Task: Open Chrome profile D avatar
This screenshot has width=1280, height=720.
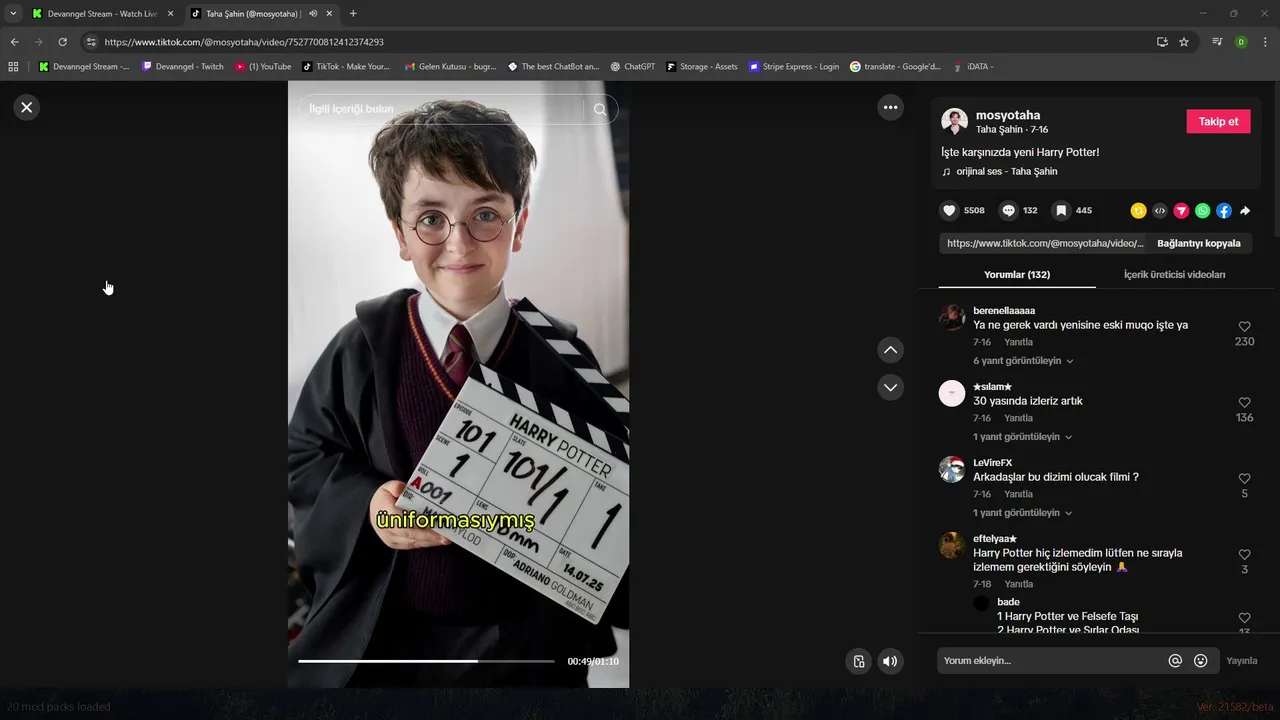Action: tap(1241, 42)
